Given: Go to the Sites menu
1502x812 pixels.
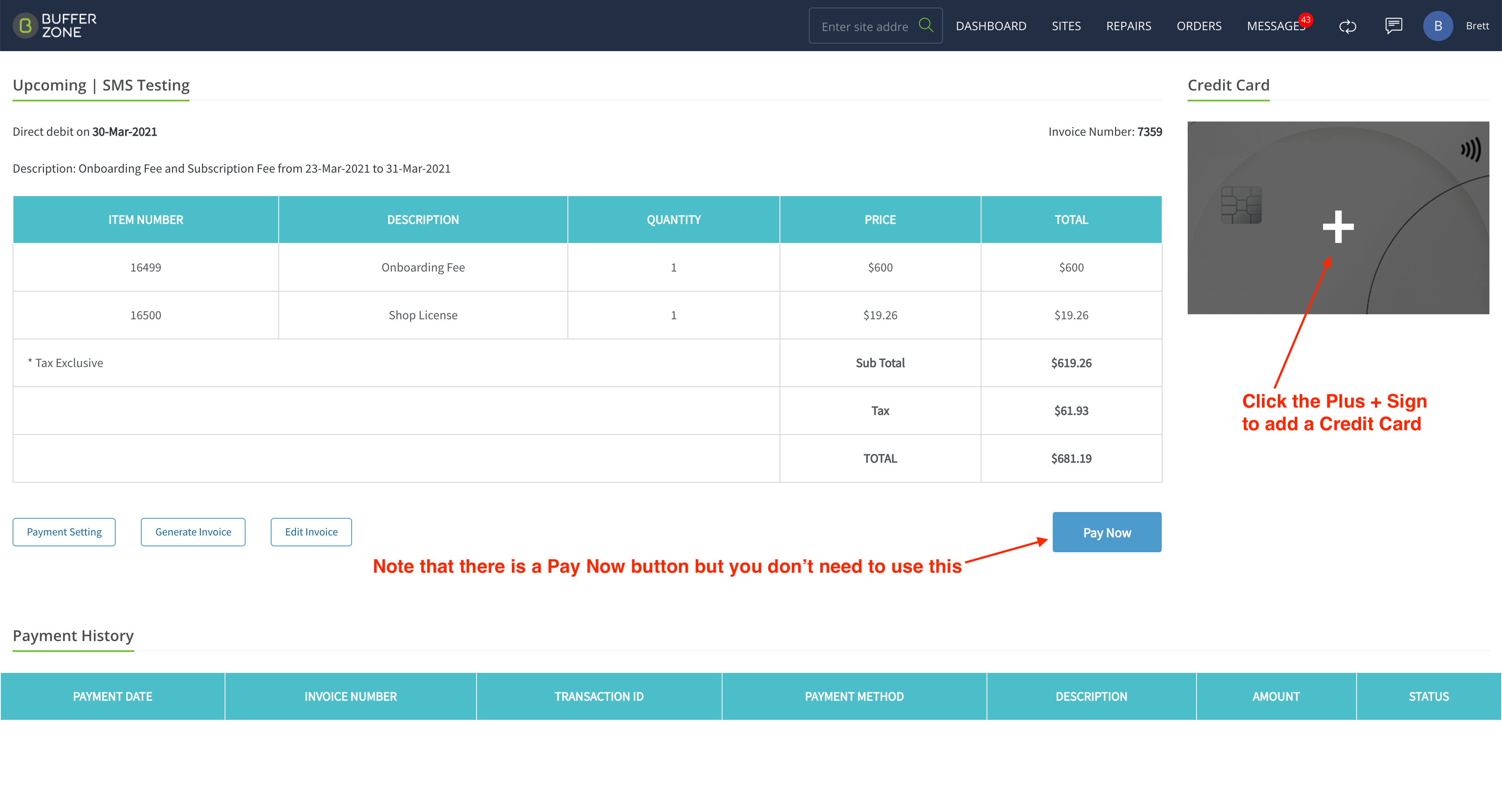Looking at the screenshot, I should pos(1066,26).
